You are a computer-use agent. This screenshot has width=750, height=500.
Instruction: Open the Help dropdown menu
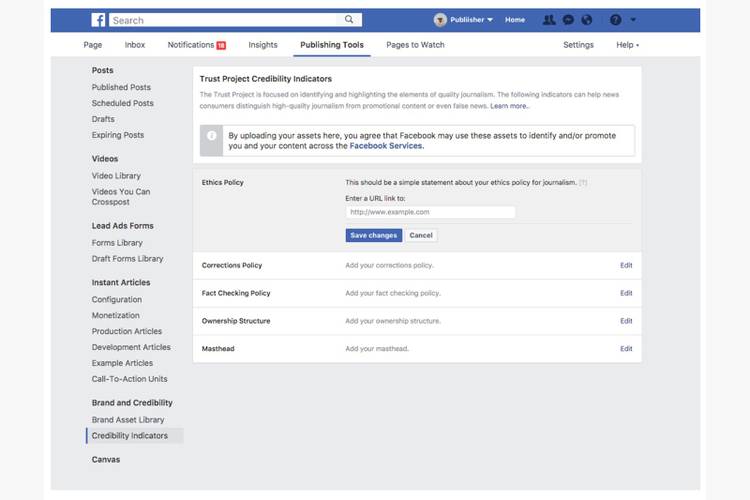point(628,45)
